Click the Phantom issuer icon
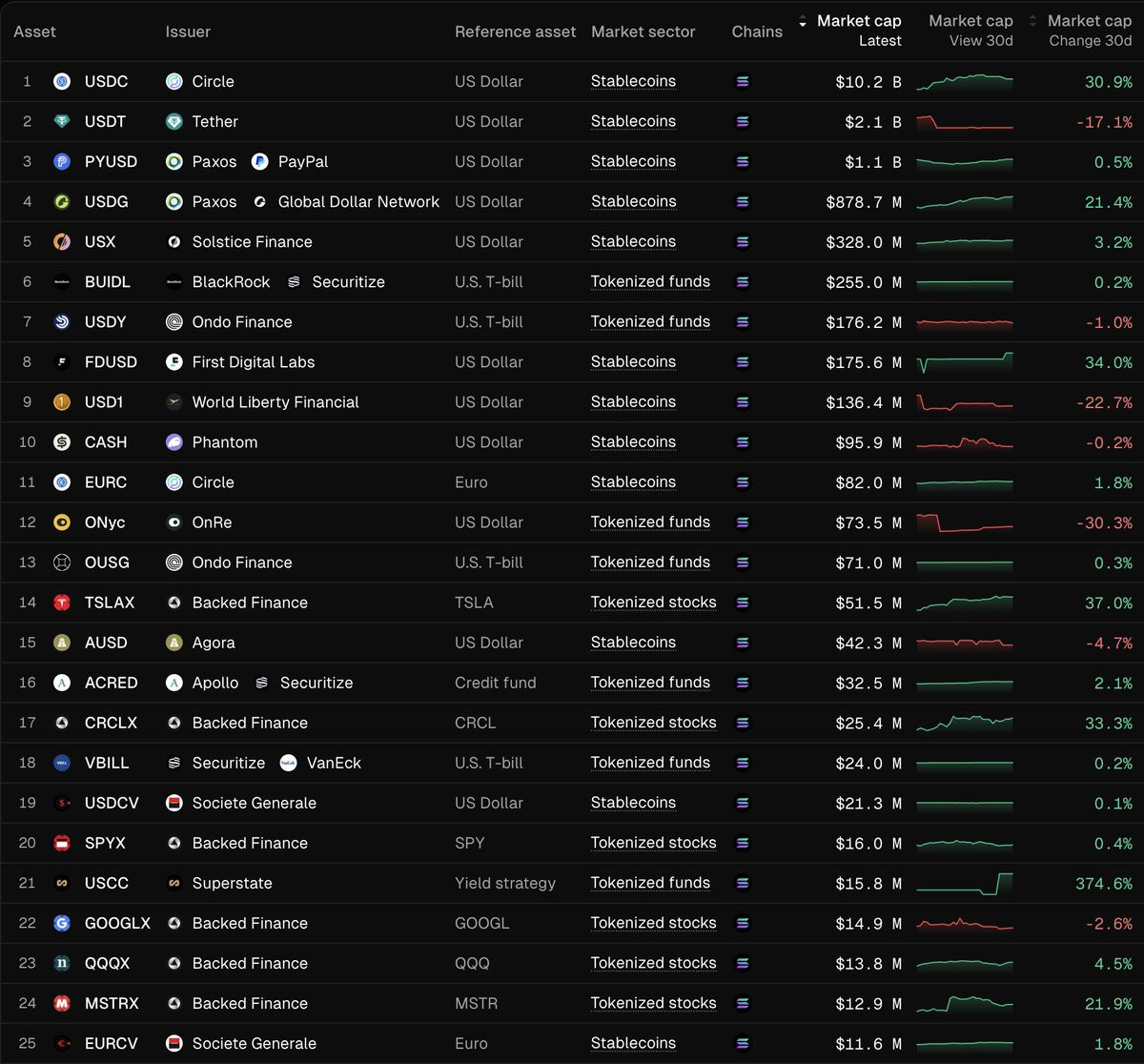This screenshot has height=1064, width=1144. (x=174, y=442)
